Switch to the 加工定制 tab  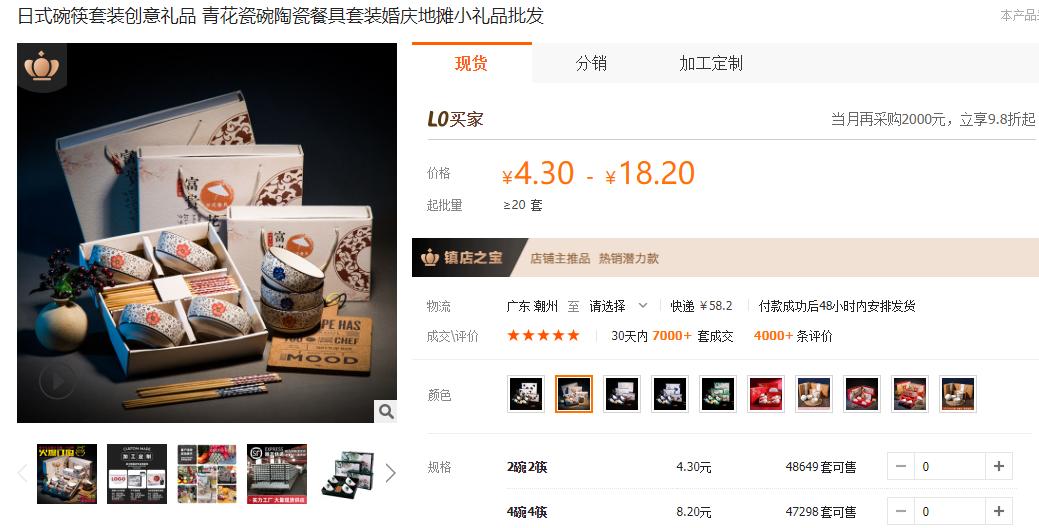[x=711, y=63]
